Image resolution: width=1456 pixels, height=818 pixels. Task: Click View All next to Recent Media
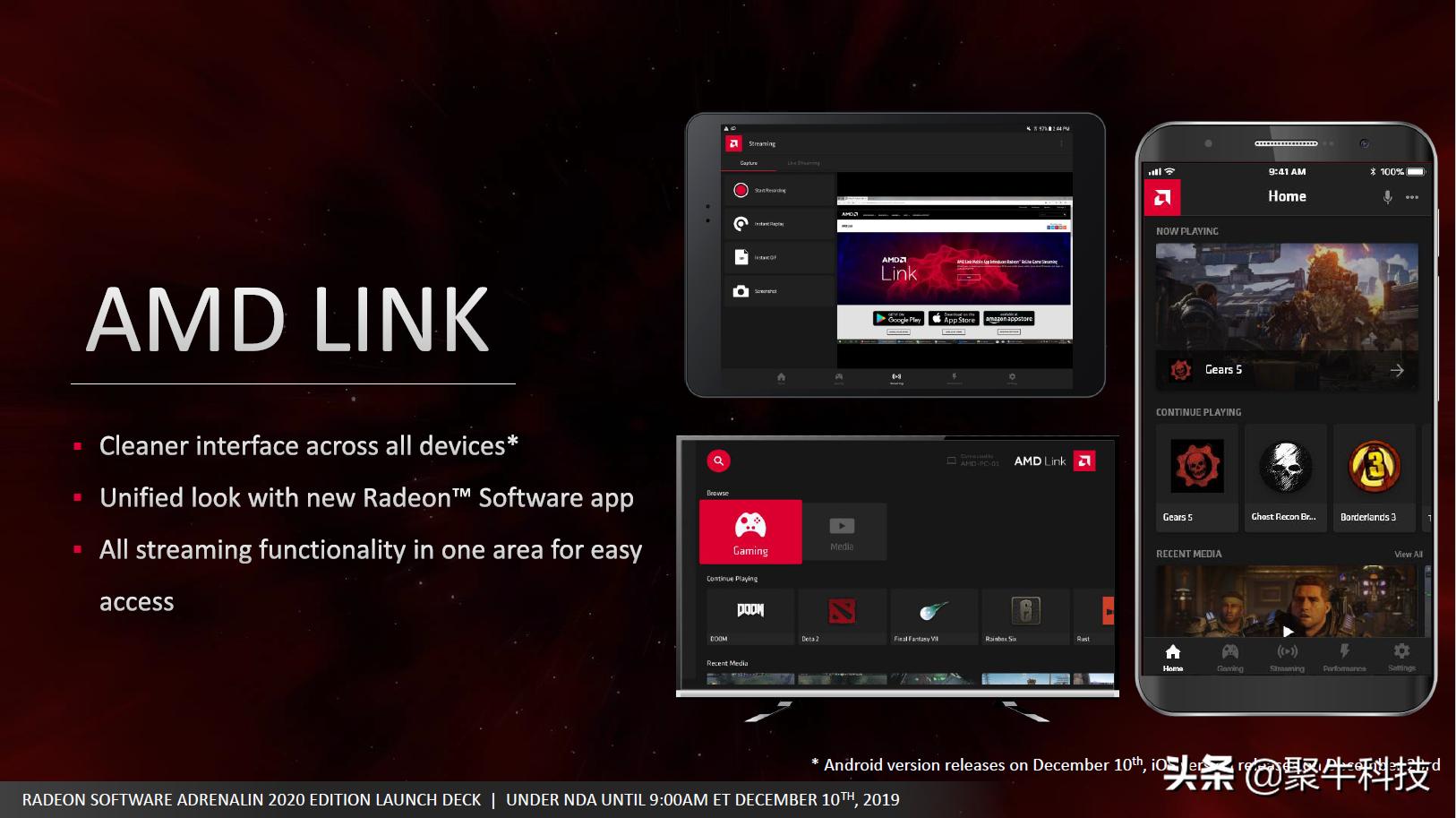click(1408, 555)
